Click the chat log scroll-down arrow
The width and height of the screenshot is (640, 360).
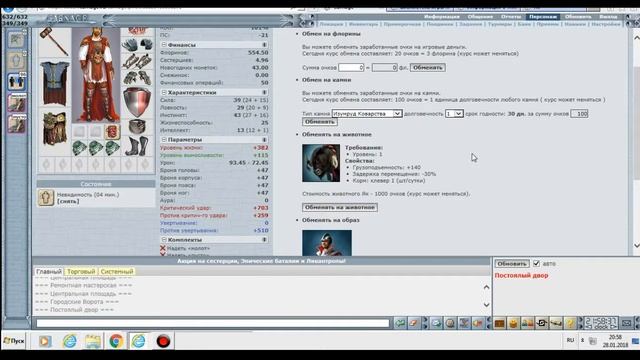(x=486, y=304)
